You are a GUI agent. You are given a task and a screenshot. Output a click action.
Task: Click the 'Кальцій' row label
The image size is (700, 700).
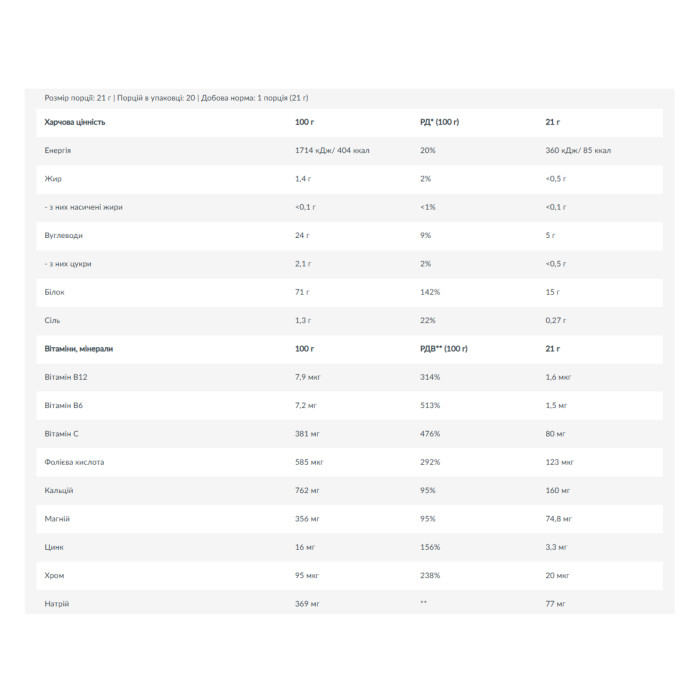pyautogui.click(x=58, y=491)
